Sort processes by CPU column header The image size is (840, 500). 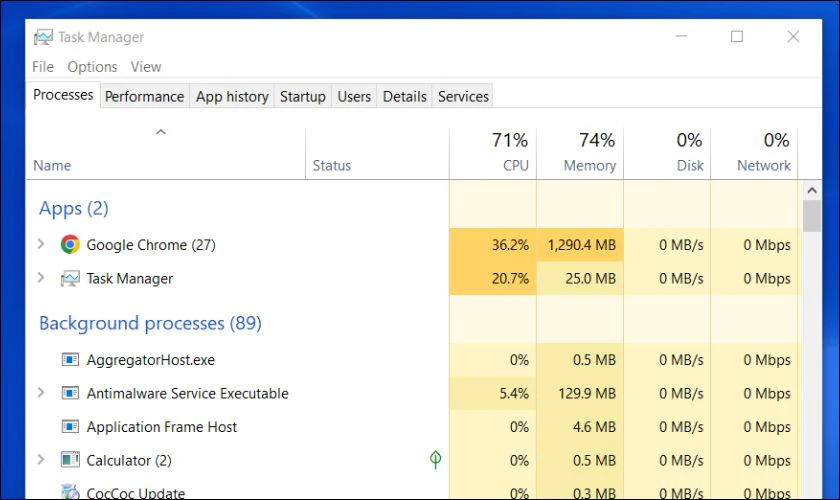493,153
